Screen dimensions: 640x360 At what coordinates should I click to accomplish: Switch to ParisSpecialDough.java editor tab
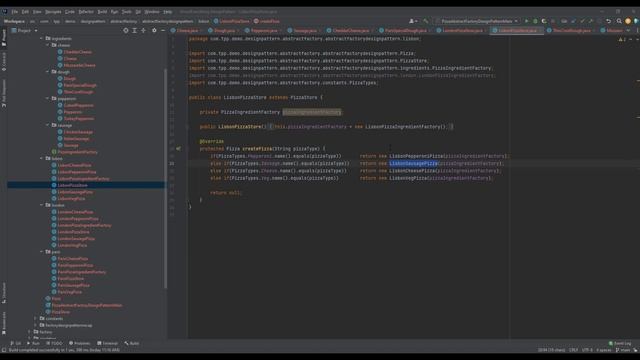coord(405,31)
